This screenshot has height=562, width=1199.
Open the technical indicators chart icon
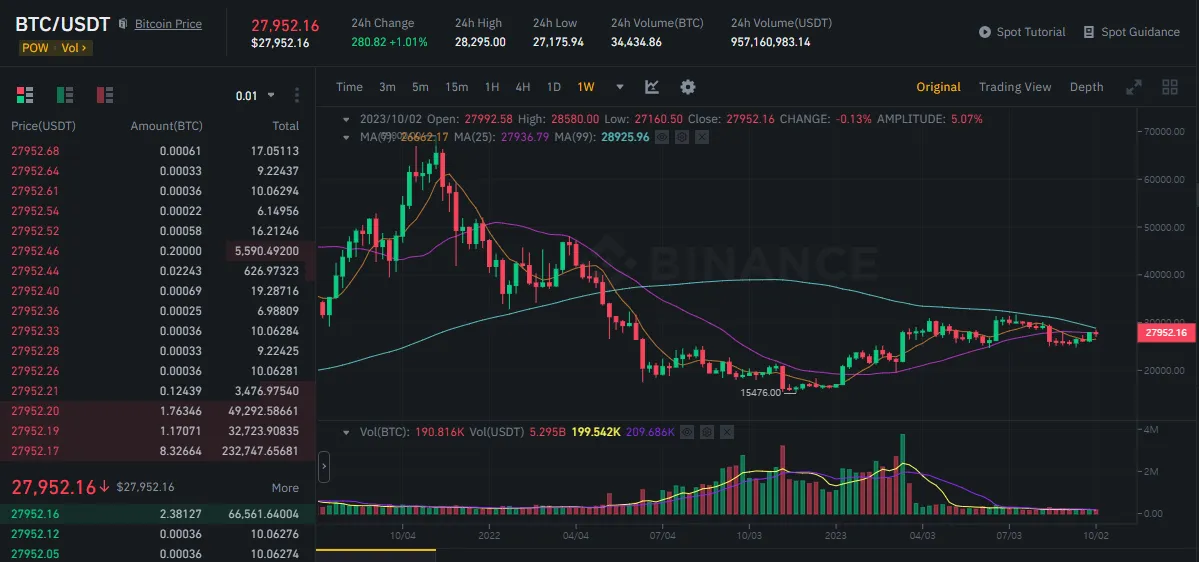(652, 87)
